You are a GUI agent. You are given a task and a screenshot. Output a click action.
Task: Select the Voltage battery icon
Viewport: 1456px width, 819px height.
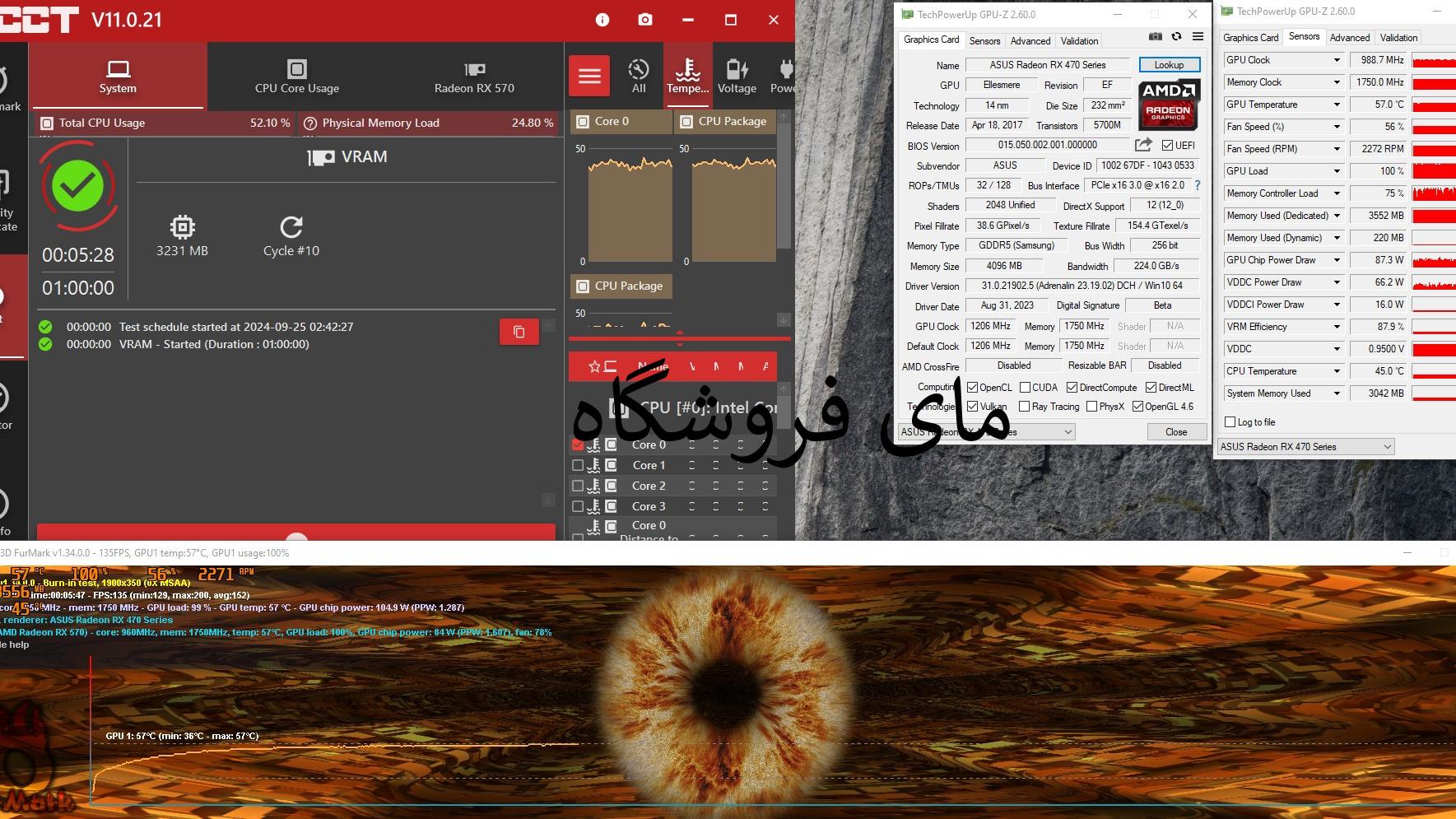737,76
